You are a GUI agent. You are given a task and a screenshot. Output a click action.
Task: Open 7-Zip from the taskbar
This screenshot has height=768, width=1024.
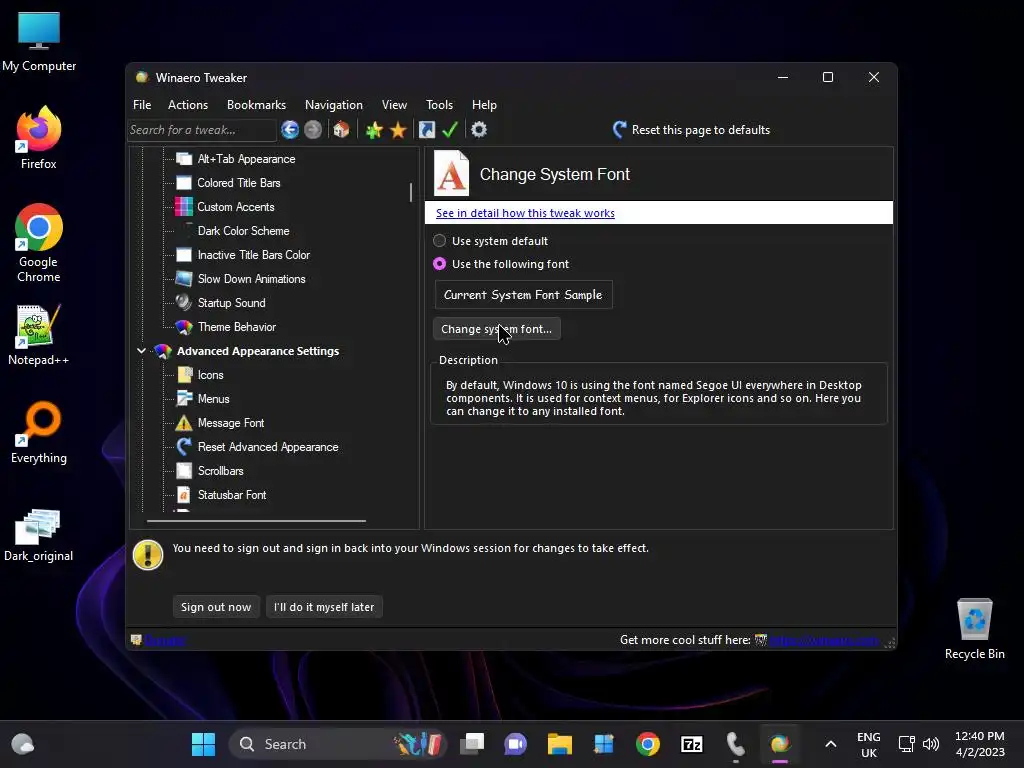pos(692,744)
